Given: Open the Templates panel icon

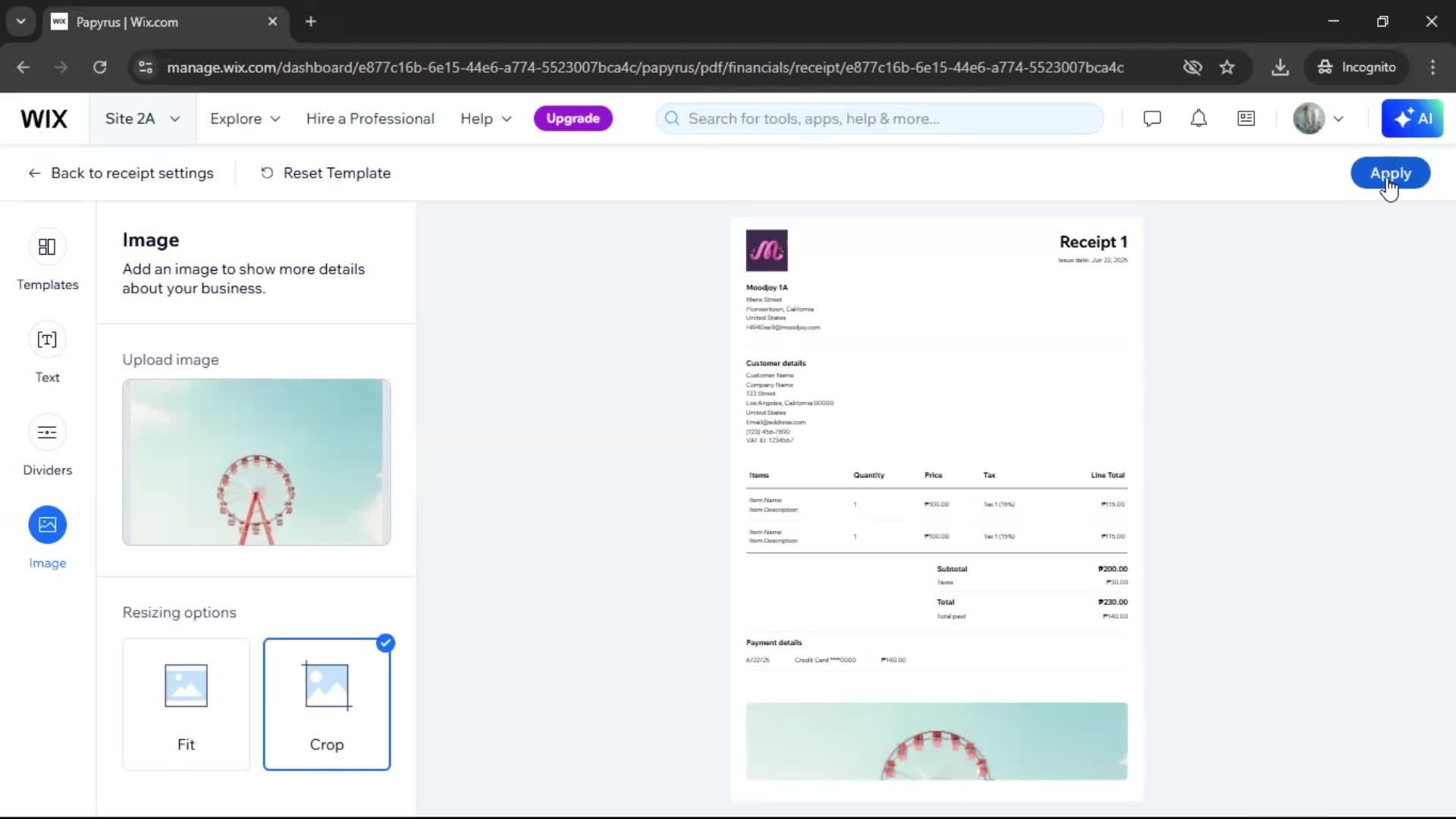Looking at the screenshot, I should (x=47, y=247).
